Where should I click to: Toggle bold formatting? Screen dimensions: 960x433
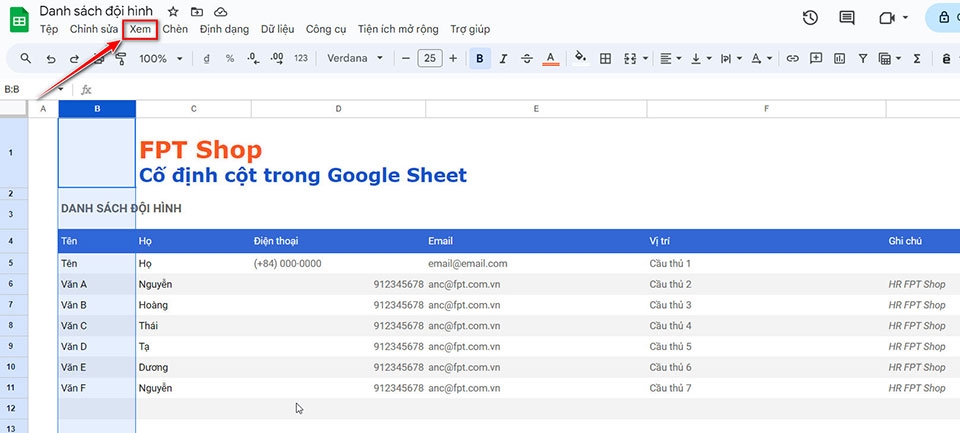[480, 59]
